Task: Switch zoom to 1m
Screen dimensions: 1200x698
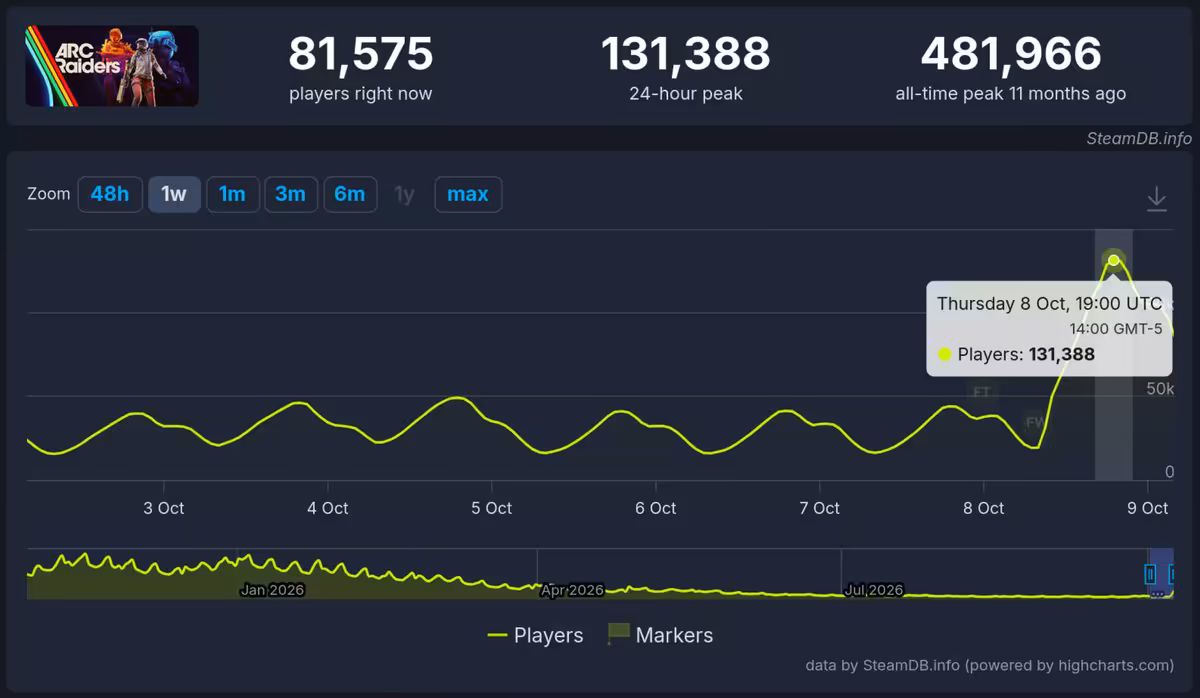Action: (232, 194)
